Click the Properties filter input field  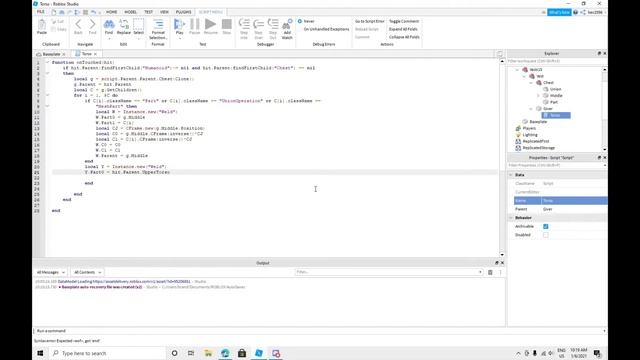pos(557,165)
